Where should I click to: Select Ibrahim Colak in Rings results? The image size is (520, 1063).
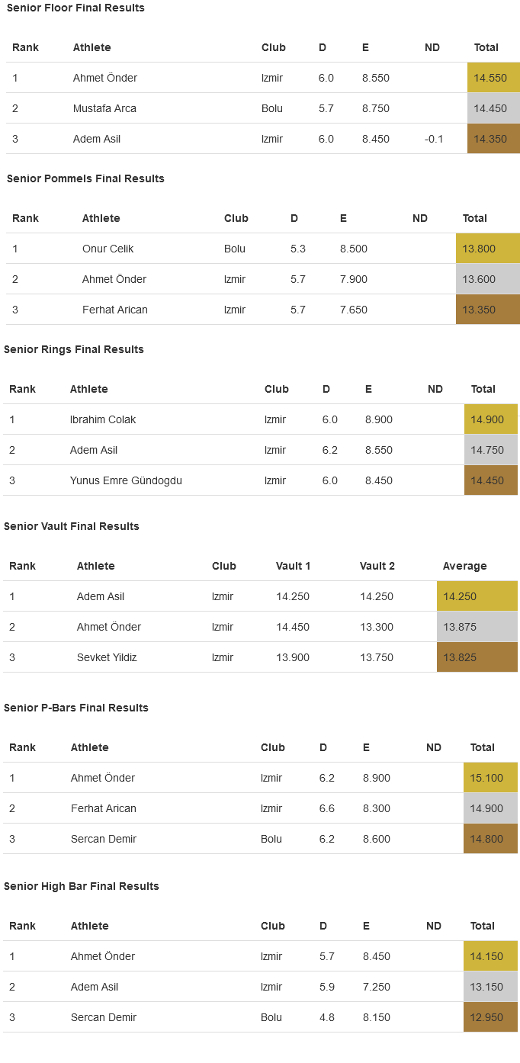coord(103,420)
